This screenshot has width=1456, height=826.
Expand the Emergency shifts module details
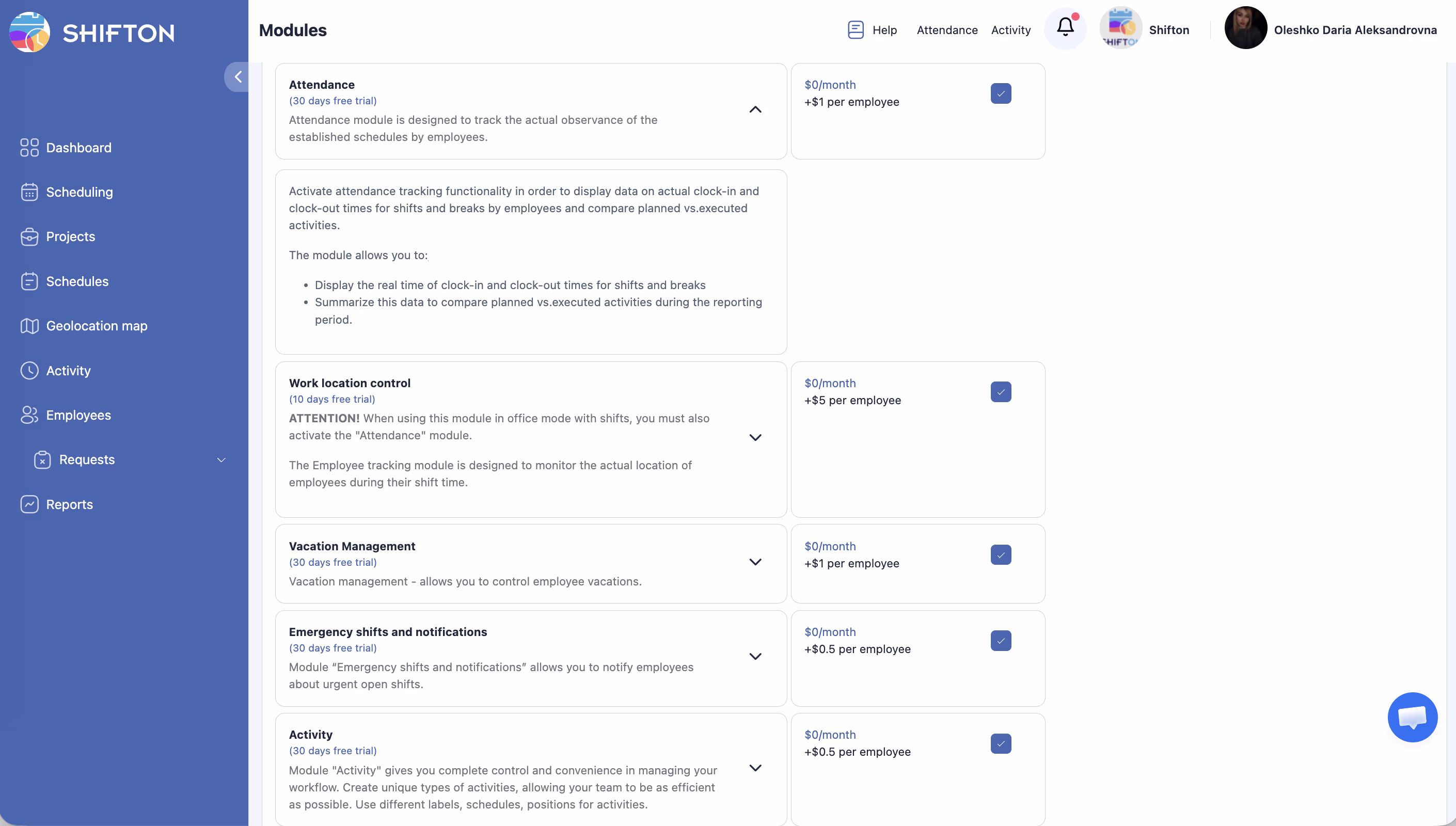(x=755, y=656)
